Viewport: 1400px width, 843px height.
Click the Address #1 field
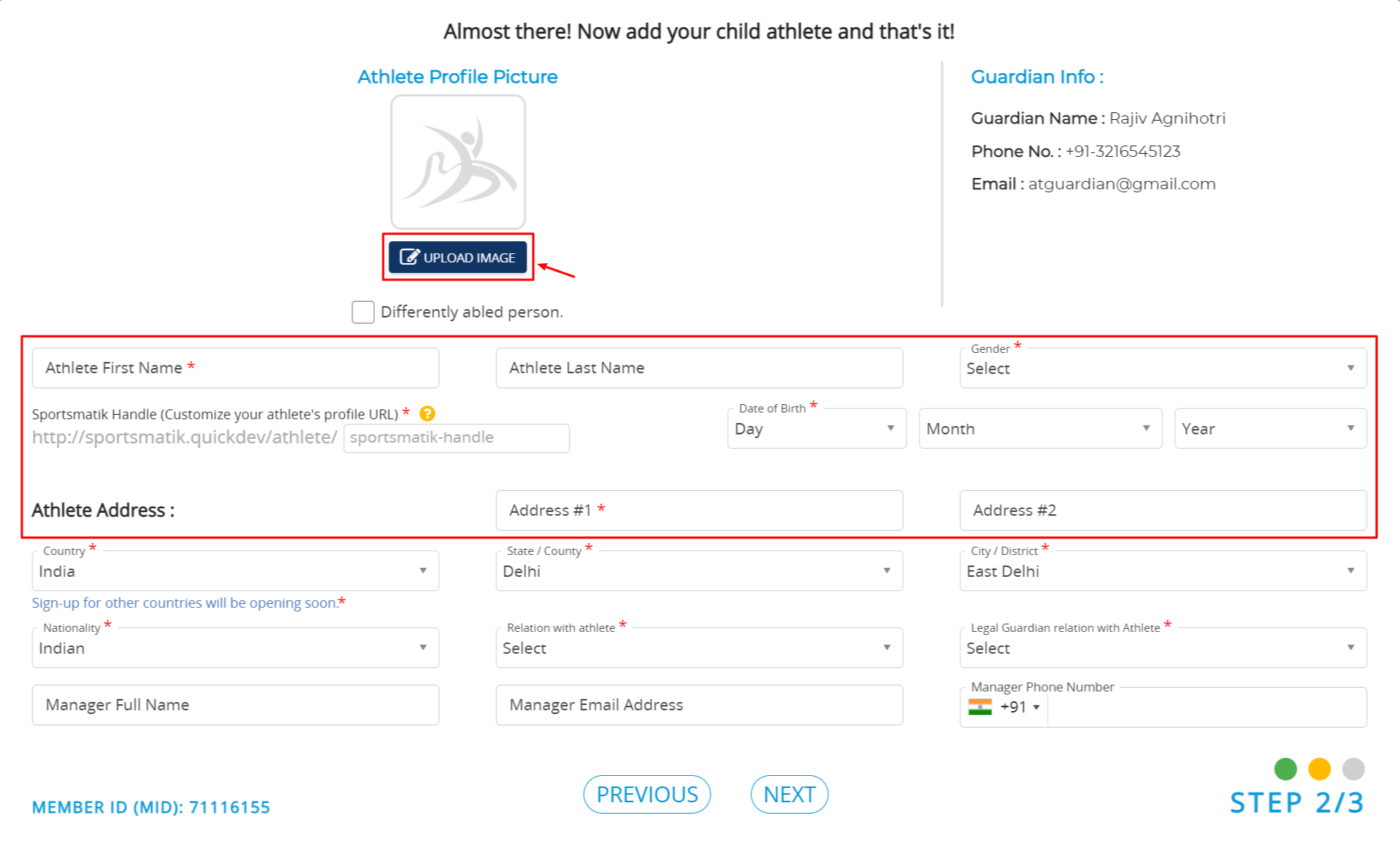click(x=699, y=510)
